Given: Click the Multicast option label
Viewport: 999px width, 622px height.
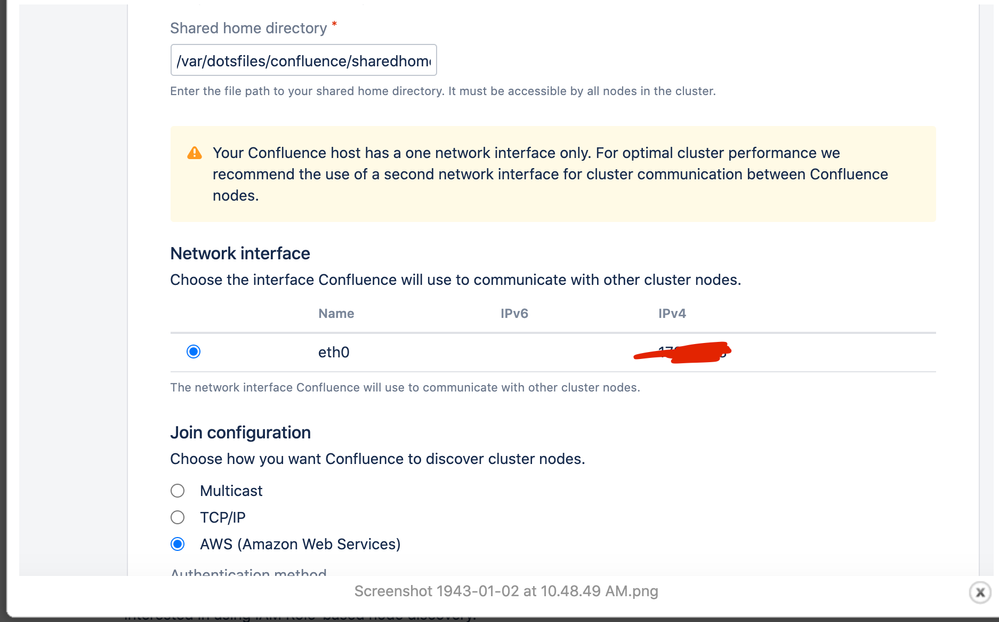Looking at the screenshot, I should 231,491.
